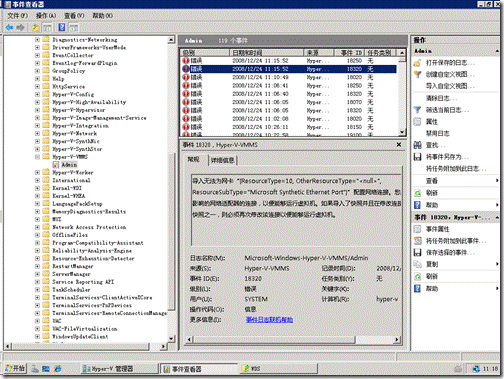The height and width of the screenshot is (379, 504).
Task: Expand the Hyper-V-Worker node
Action: click(37, 172)
